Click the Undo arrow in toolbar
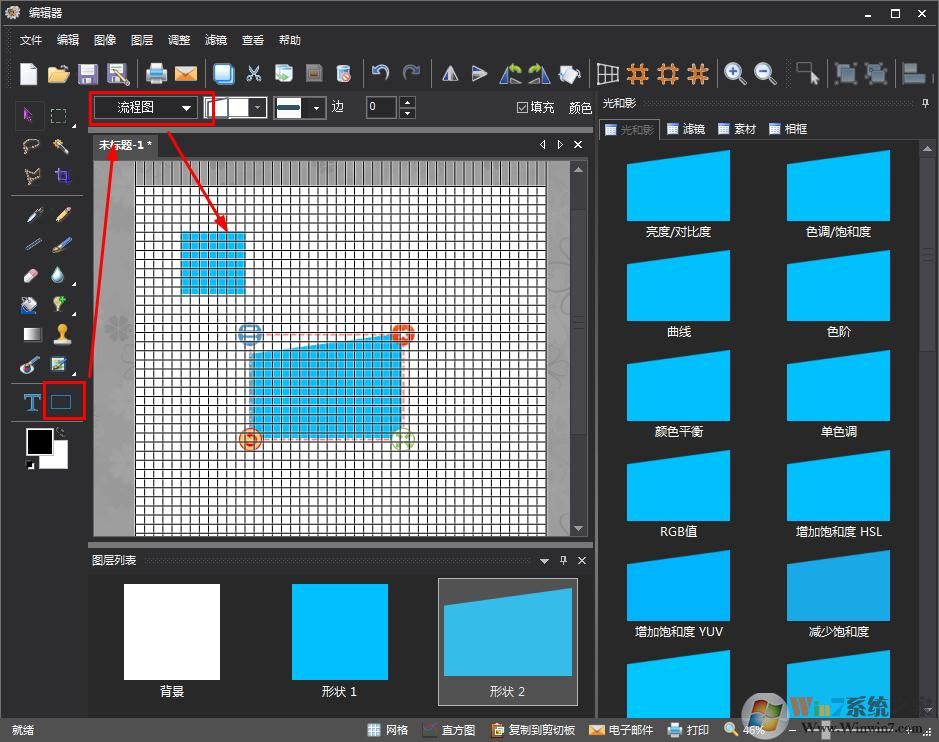 tap(380, 73)
